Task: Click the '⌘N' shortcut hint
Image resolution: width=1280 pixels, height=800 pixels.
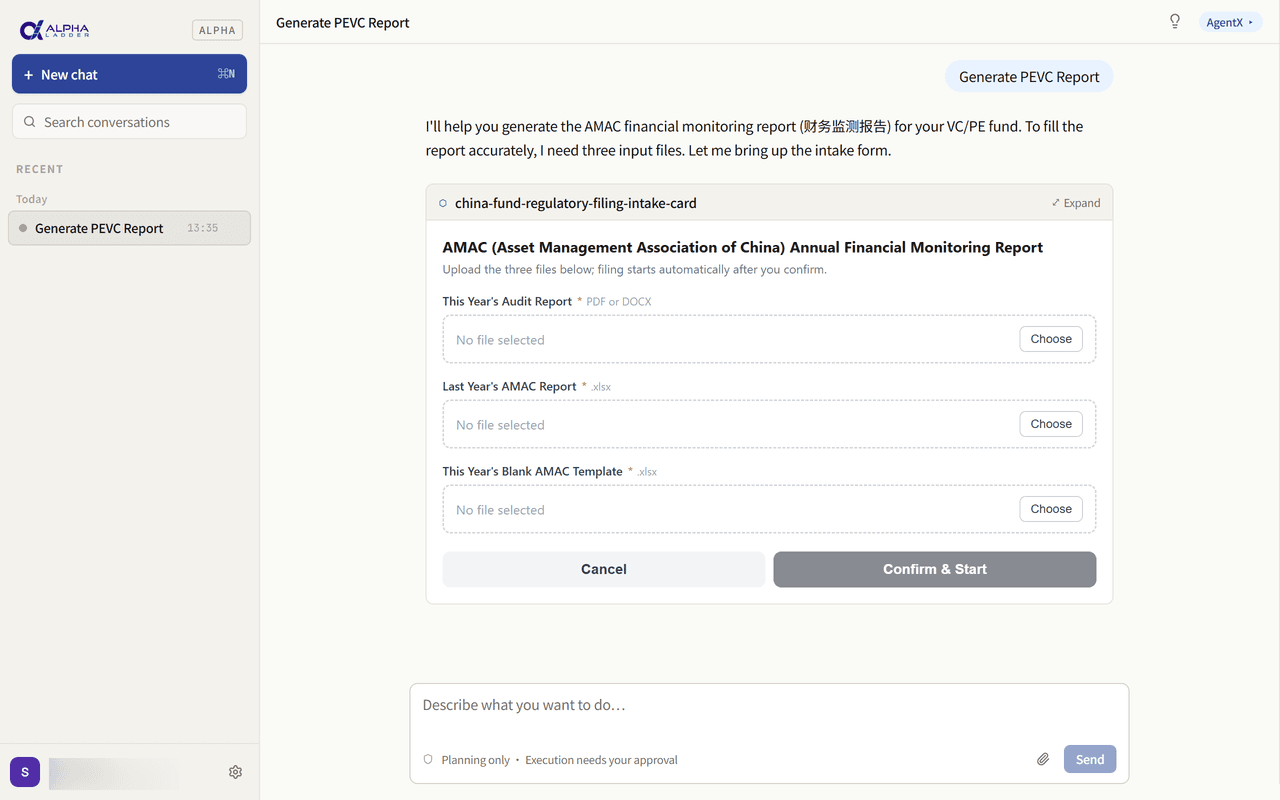Action: pos(226,74)
